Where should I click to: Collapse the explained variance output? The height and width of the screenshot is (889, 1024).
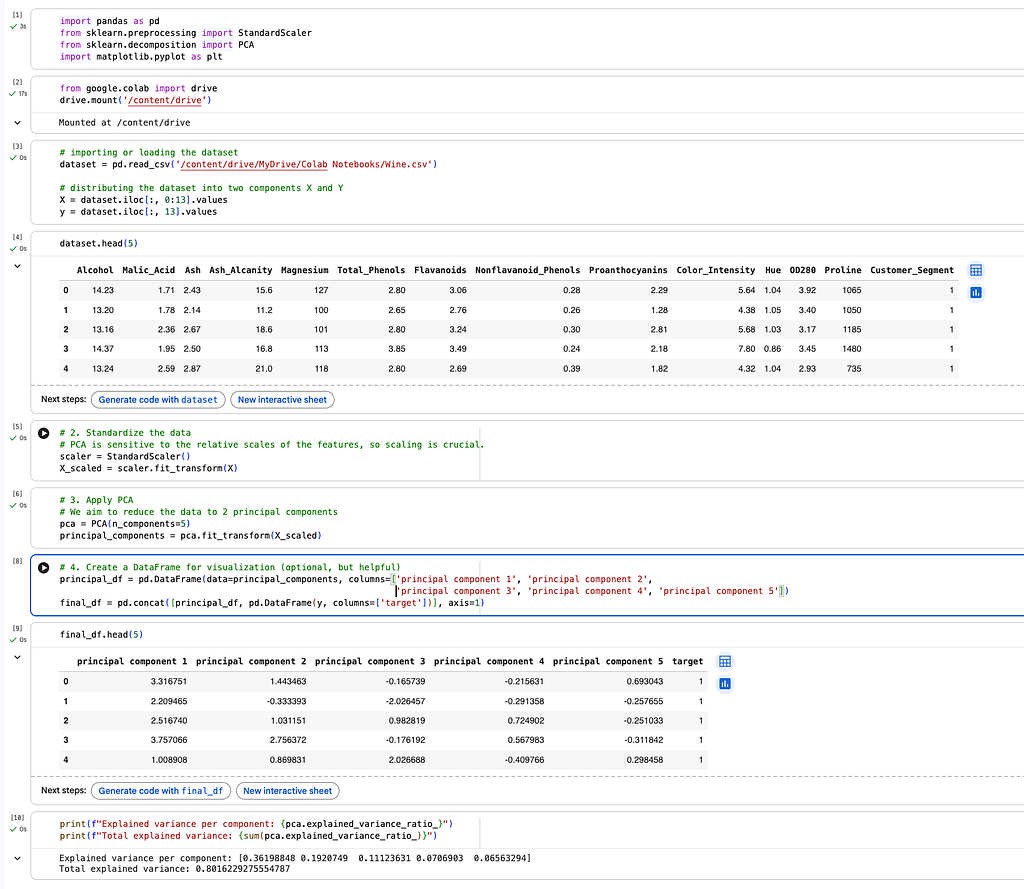18,858
